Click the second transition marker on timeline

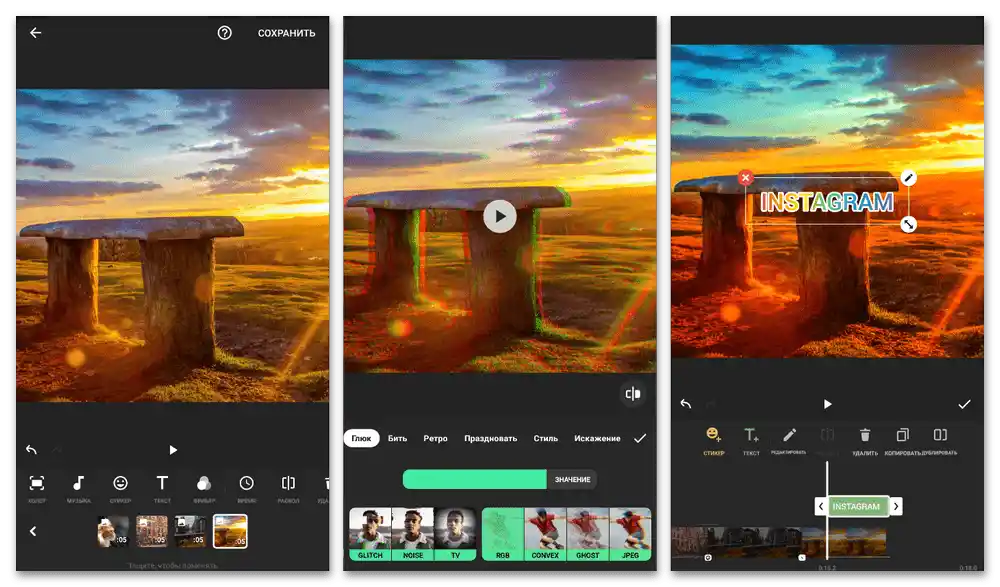point(802,558)
